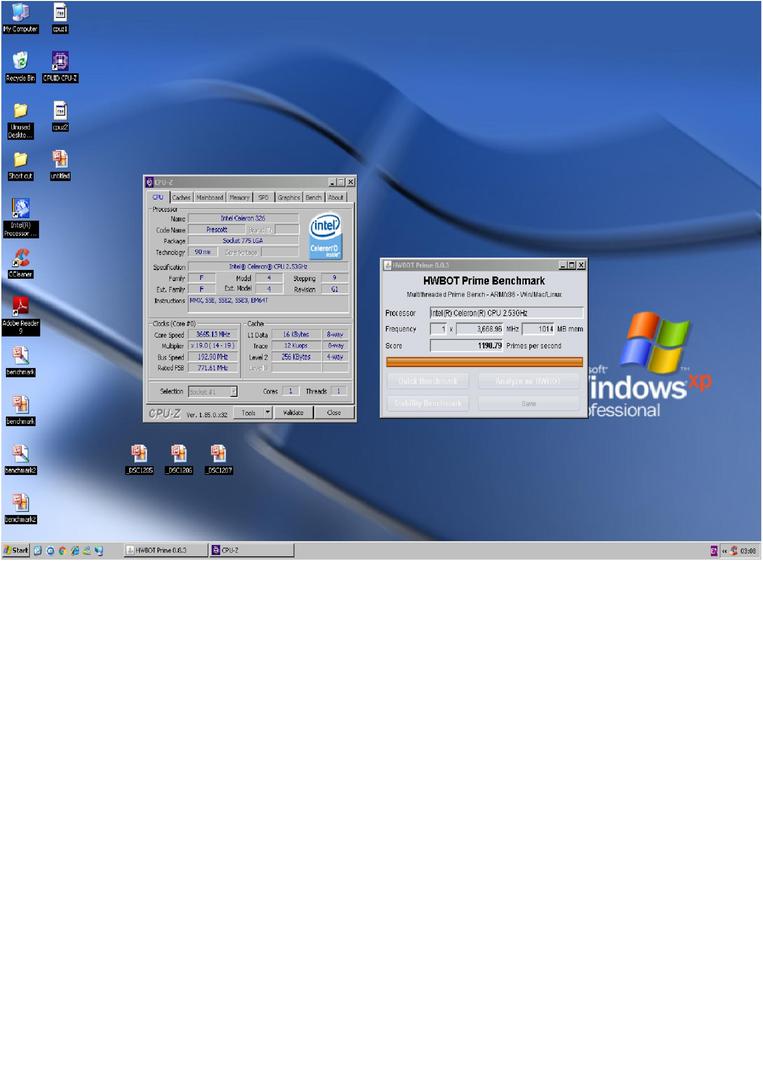Click the 3,668.96 MHz frequency field
This screenshot has width=763, height=1080.
(480, 329)
